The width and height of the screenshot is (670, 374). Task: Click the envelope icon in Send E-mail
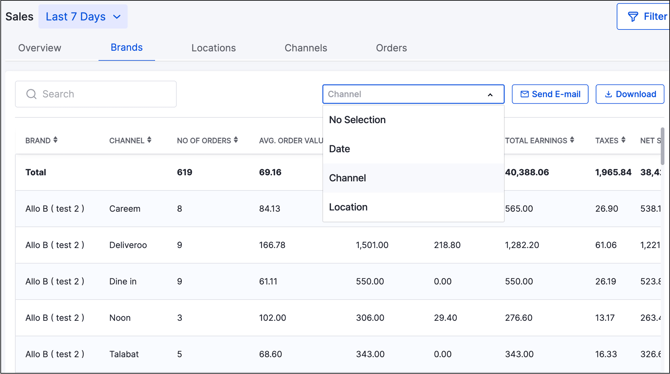click(x=524, y=94)
